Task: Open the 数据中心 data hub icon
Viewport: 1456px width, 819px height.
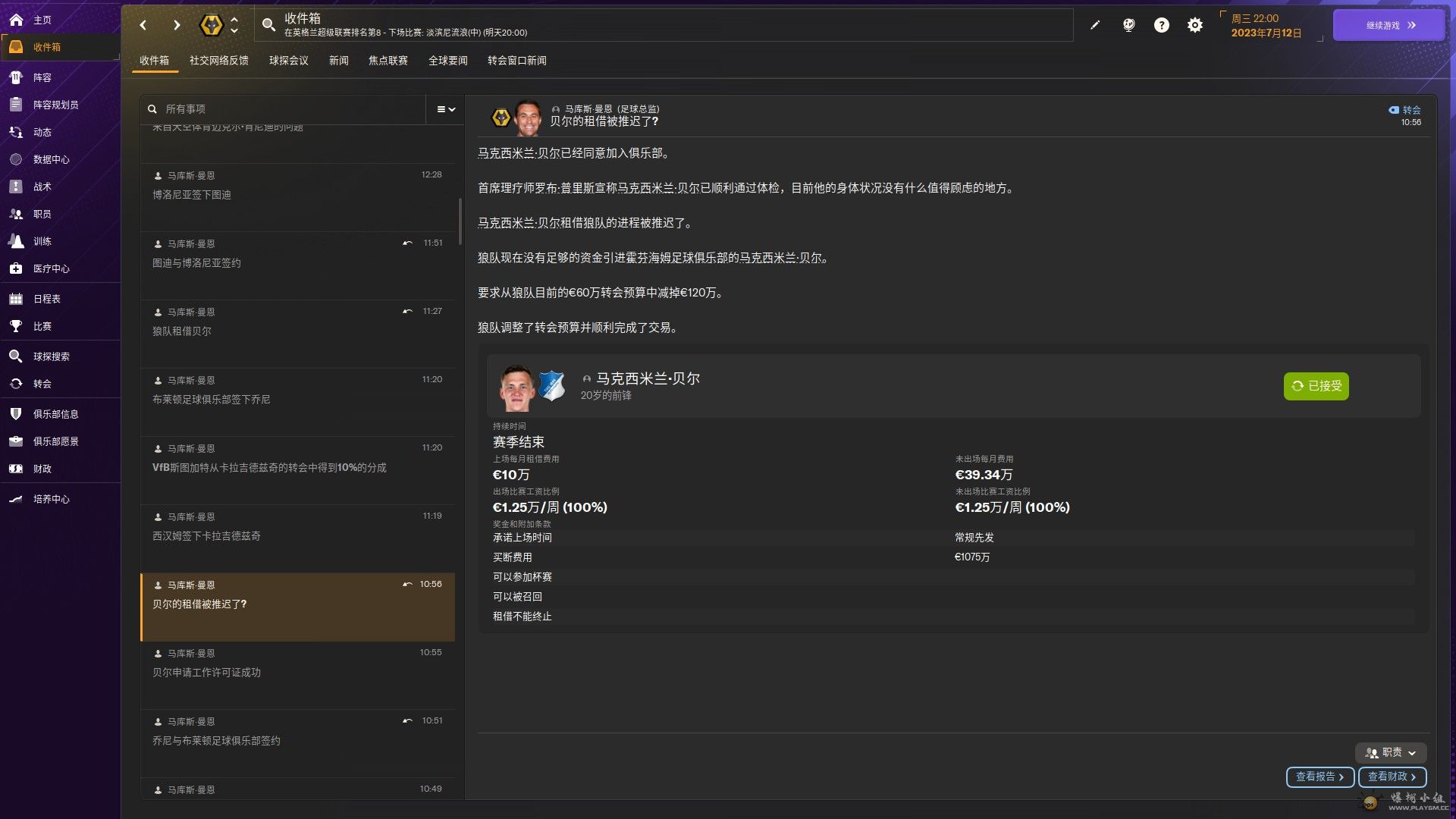Action: [16, 159]
